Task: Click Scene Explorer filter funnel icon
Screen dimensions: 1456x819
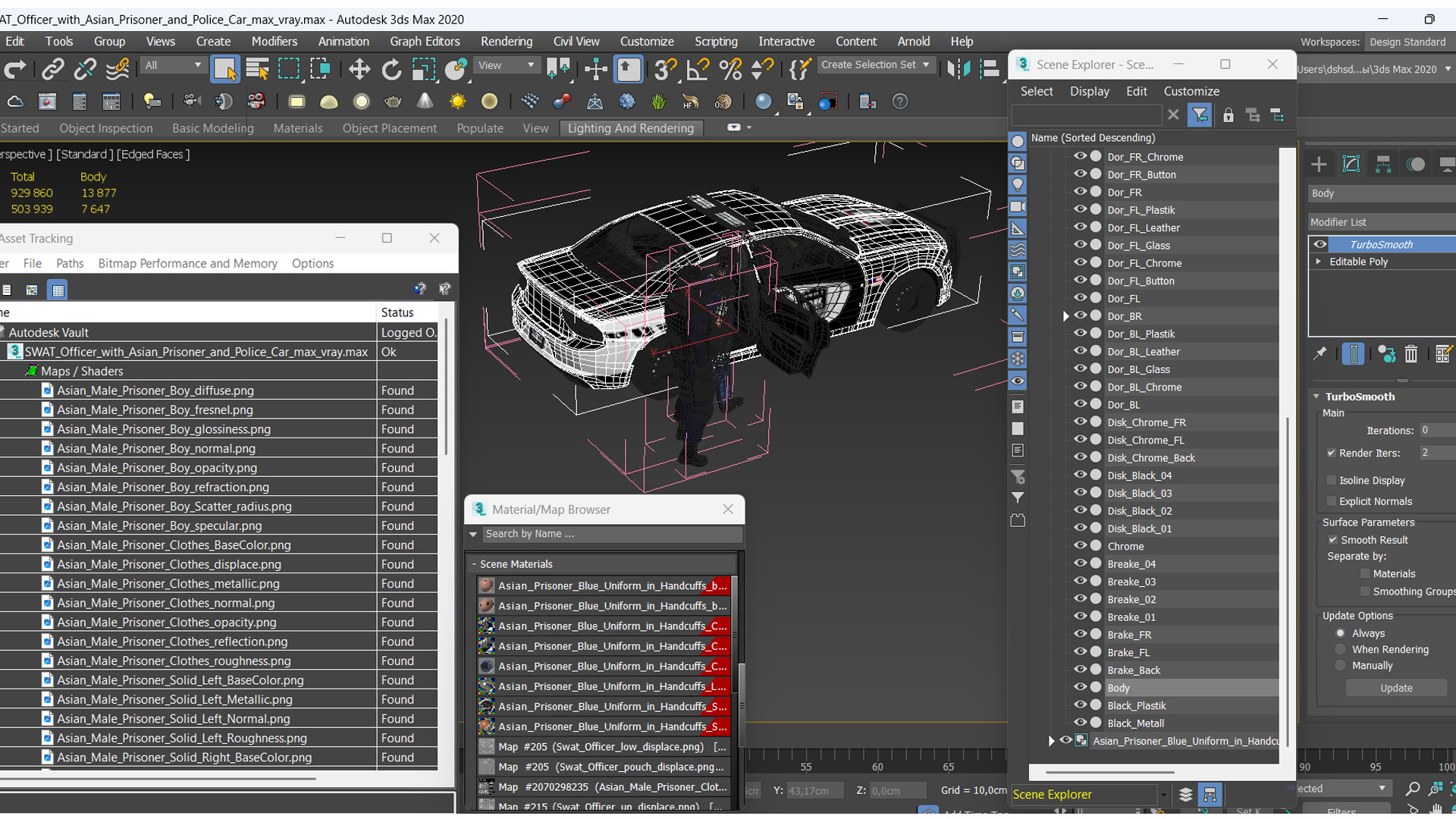Action: coord(1200,115)
